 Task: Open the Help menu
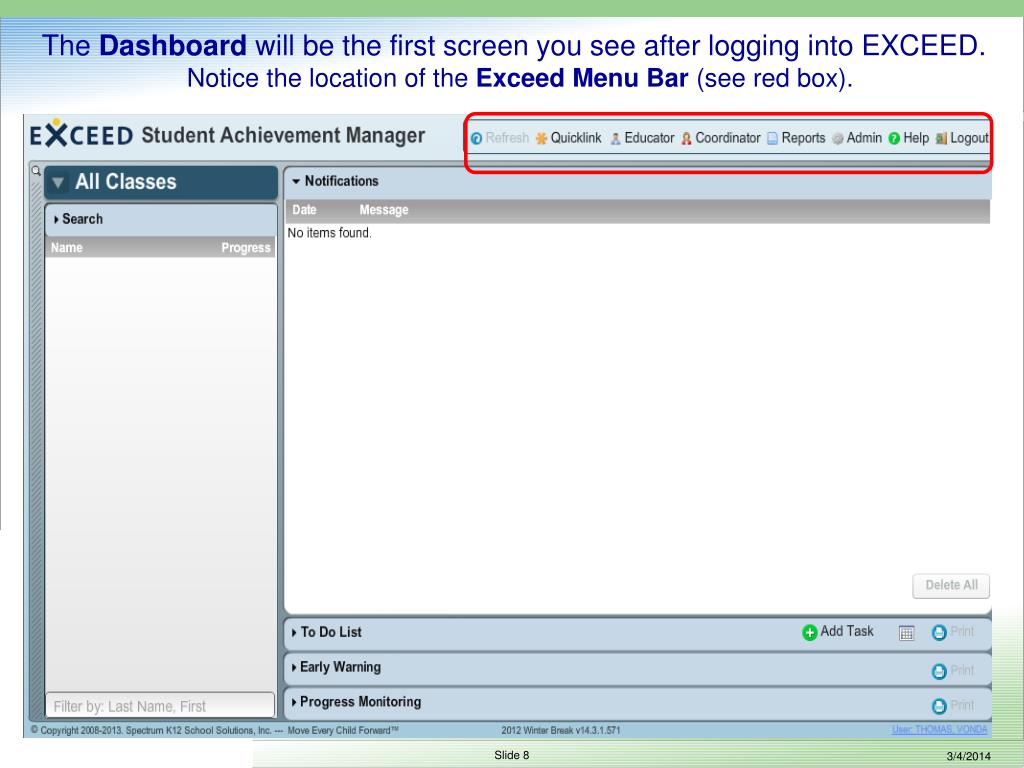[x=916, y=138]
